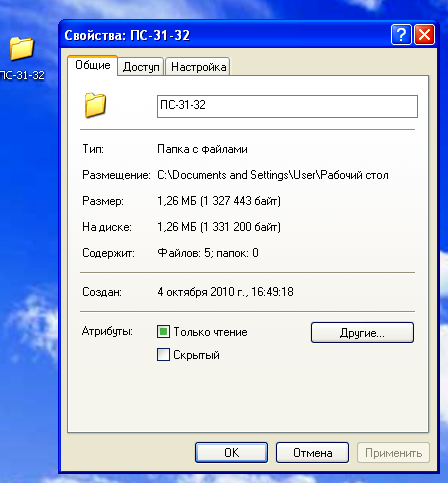Confirm with the OK button

[x=231, y=453]
